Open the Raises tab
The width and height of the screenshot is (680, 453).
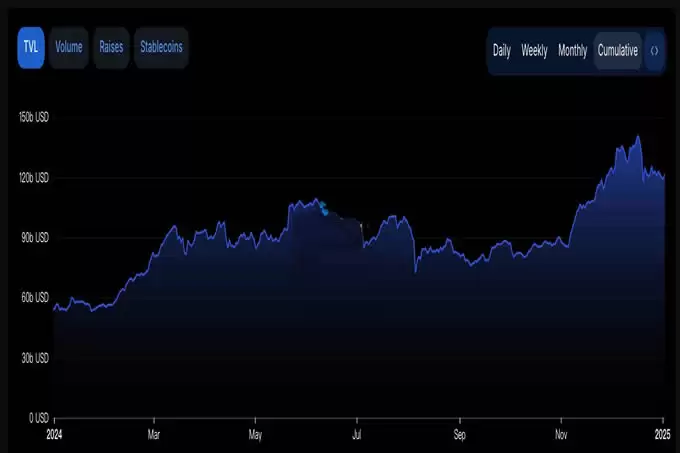[111, 47]
